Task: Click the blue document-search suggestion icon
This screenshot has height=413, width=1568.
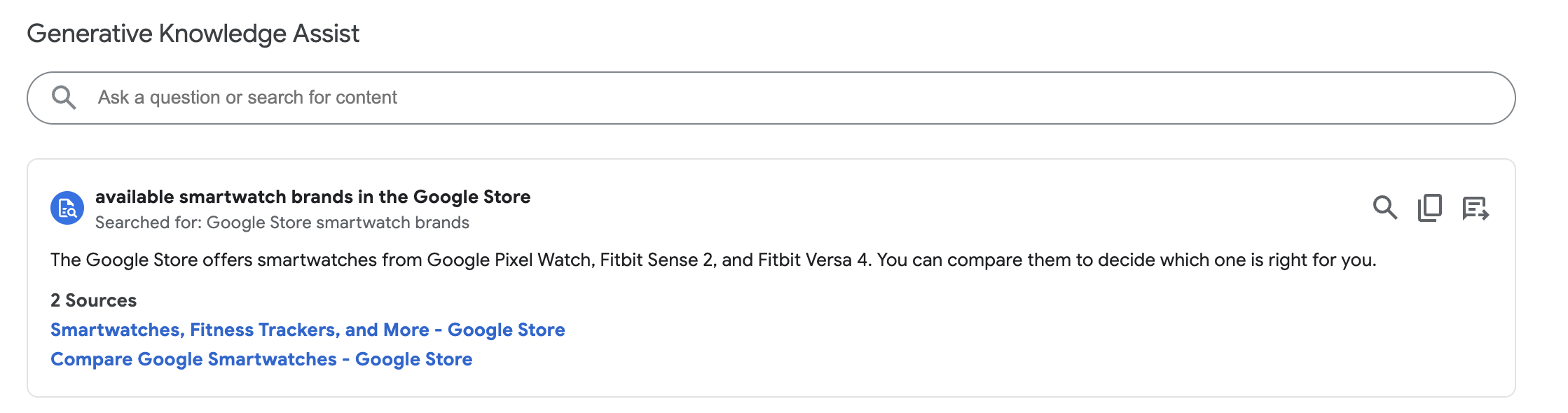Action: 67,209
